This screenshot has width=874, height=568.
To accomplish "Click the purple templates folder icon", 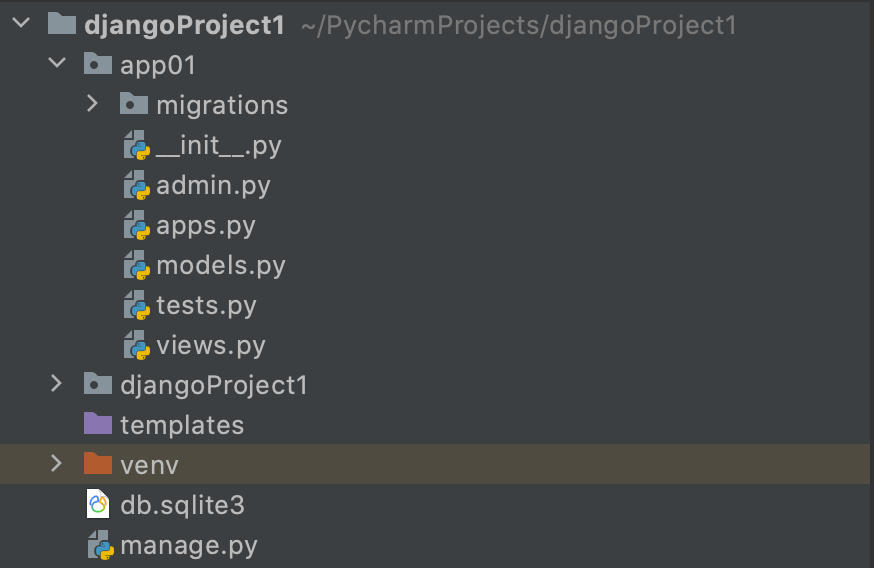I will 98,425.
